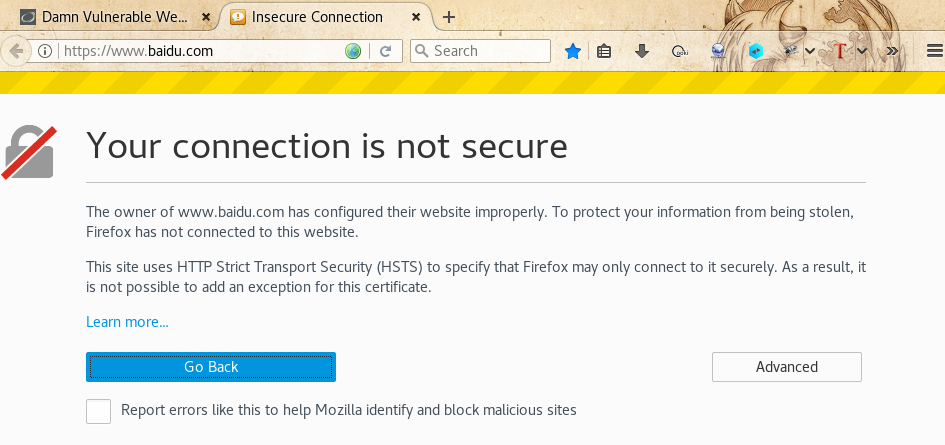Enable the report errors to Mozilla checkbox
Image resolution: width=945 pixels, height=445 pixels.
click(98, 411)
